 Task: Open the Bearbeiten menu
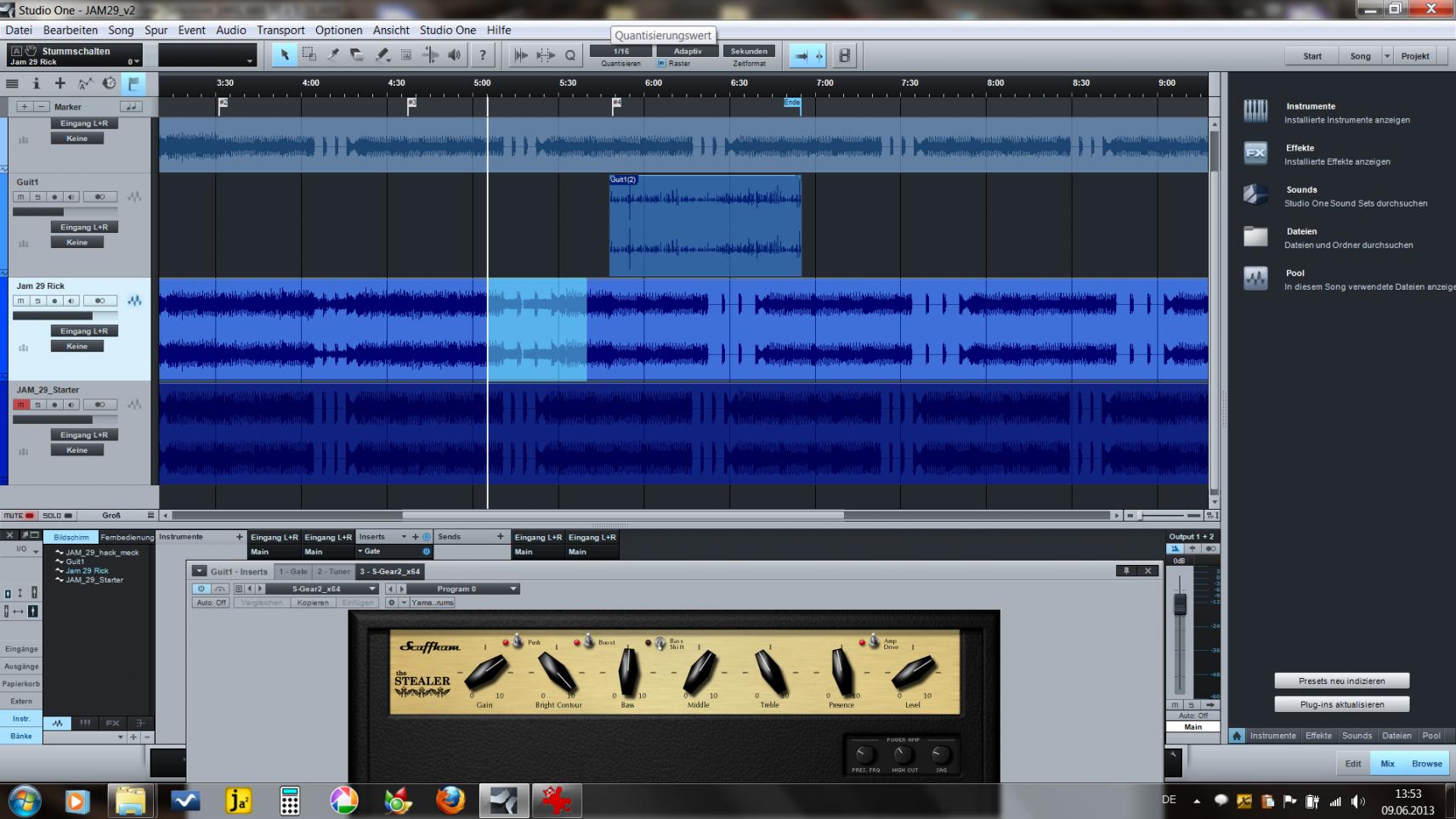coord(71,30)
